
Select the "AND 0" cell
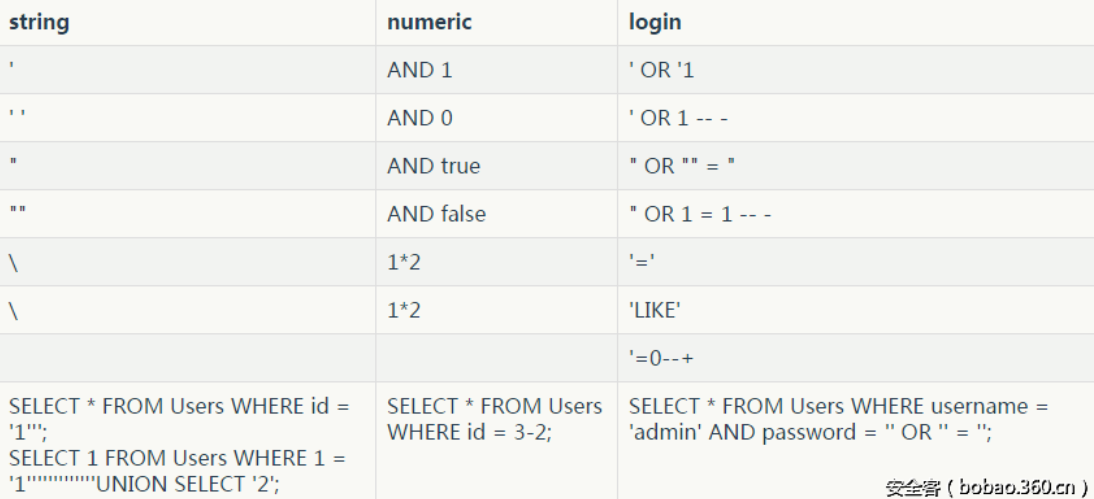[419, 118]
